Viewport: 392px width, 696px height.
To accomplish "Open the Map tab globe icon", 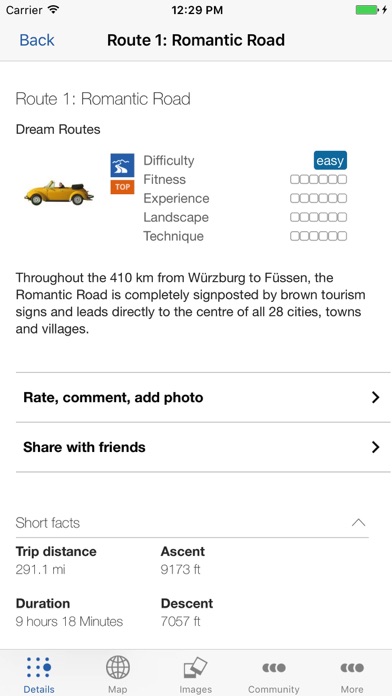I will [118, 667].
